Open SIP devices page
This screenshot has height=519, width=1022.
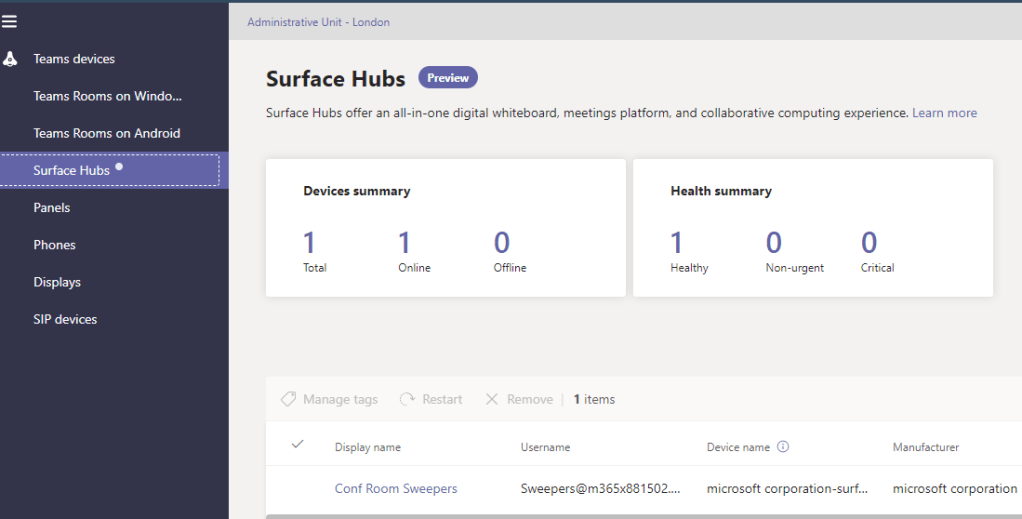click(65, 319)
